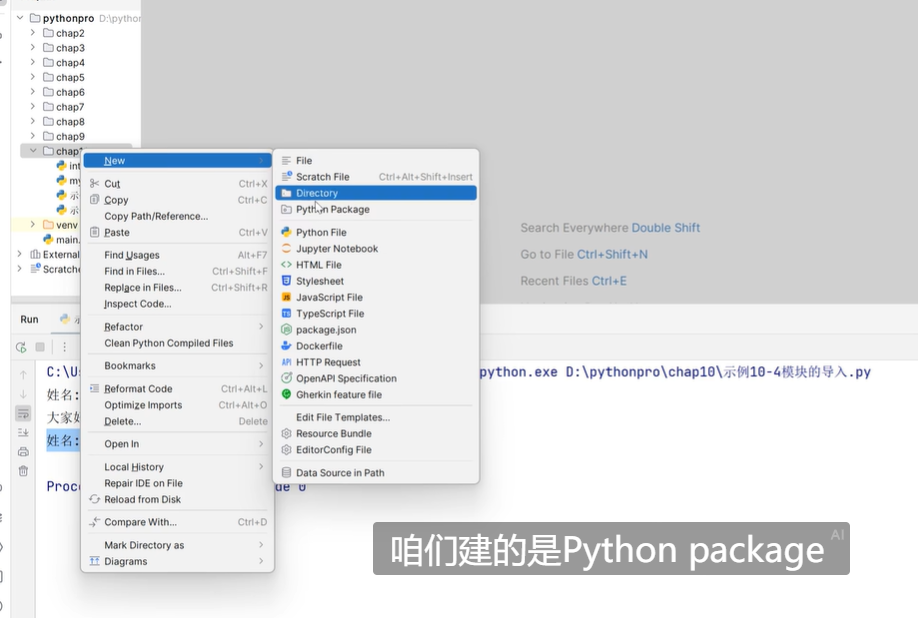This screenshot has height=618, width=918.
Task: Open the Diagrams submenu
Action: (x=177, y=561)
